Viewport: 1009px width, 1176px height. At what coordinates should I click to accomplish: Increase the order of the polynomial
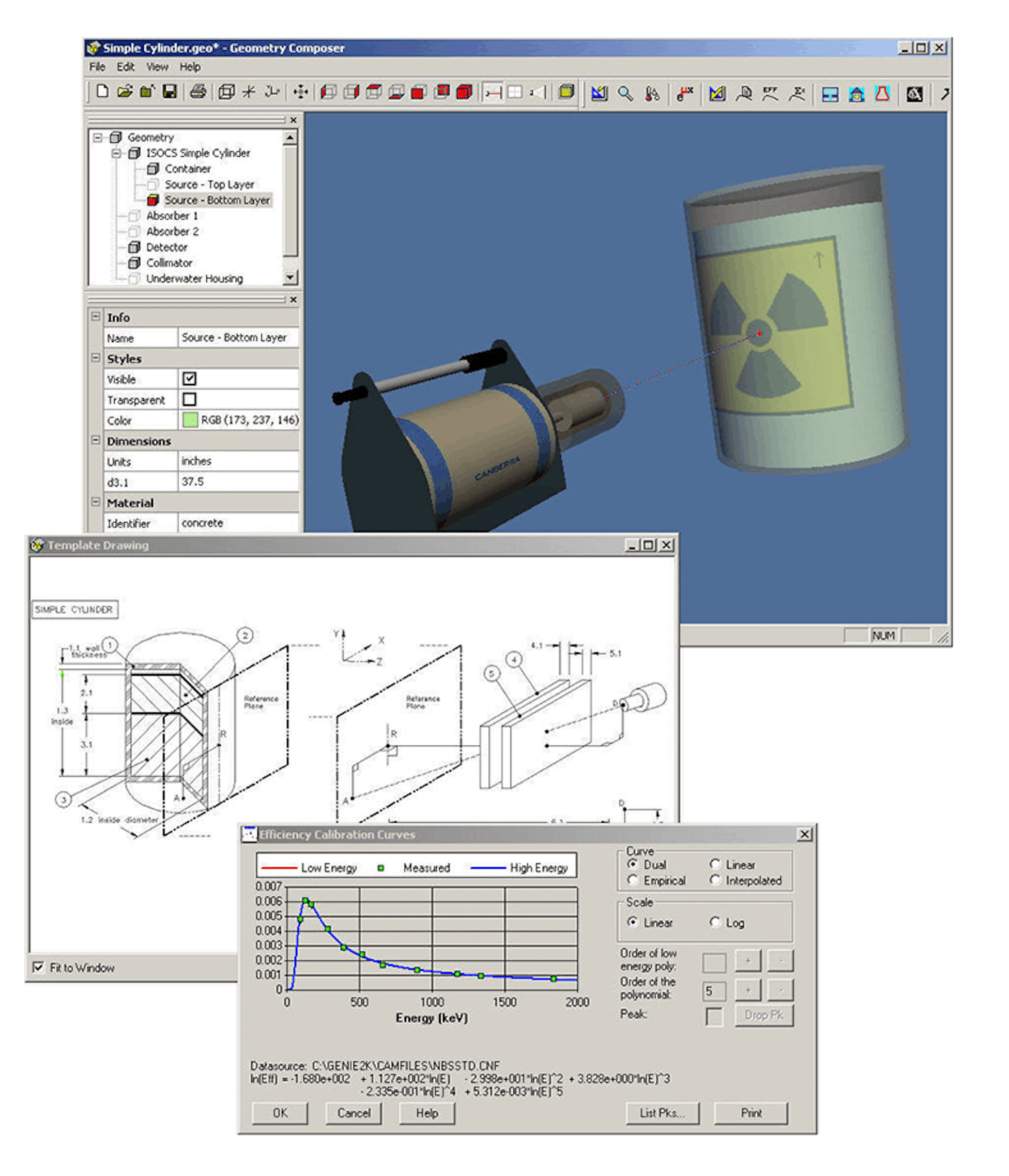pyautogui.click(x=748, y=990)
